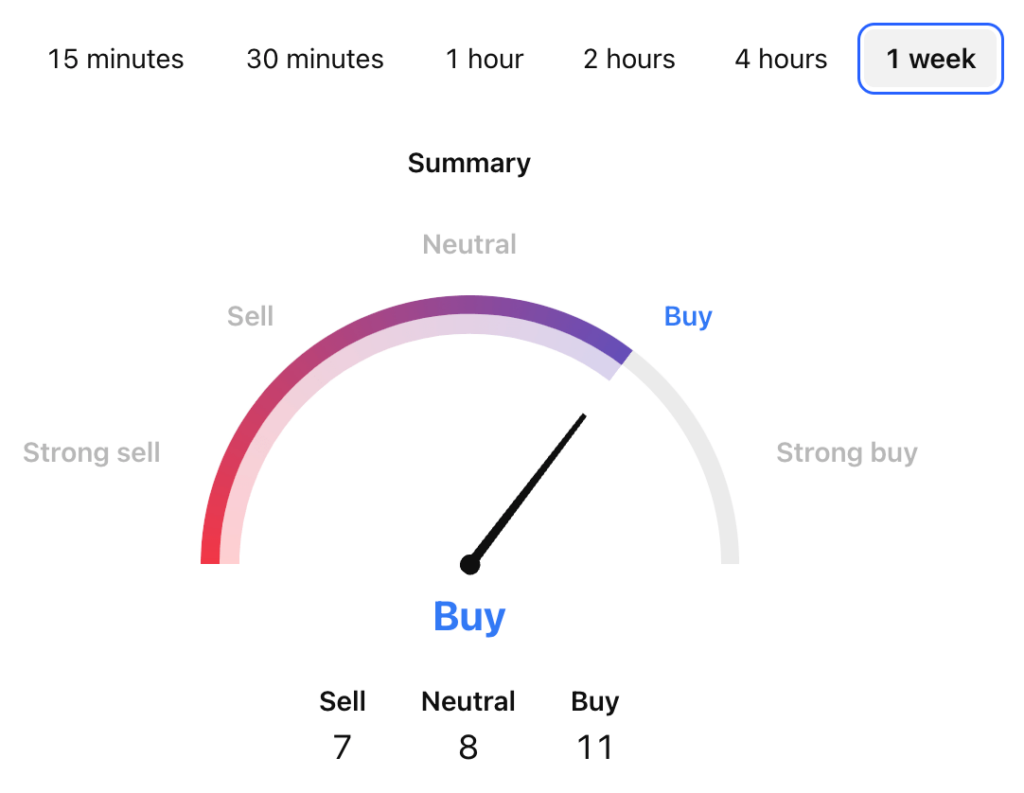Switch to the 15 minutes timeframe
Screen dimensions: 1024x793
[116, 59]
